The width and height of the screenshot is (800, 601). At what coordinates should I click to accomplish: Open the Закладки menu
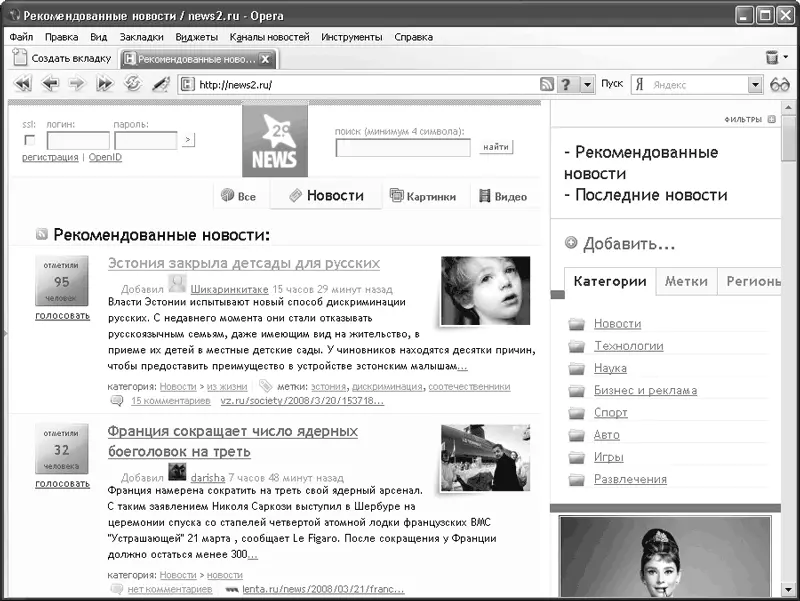141,37
